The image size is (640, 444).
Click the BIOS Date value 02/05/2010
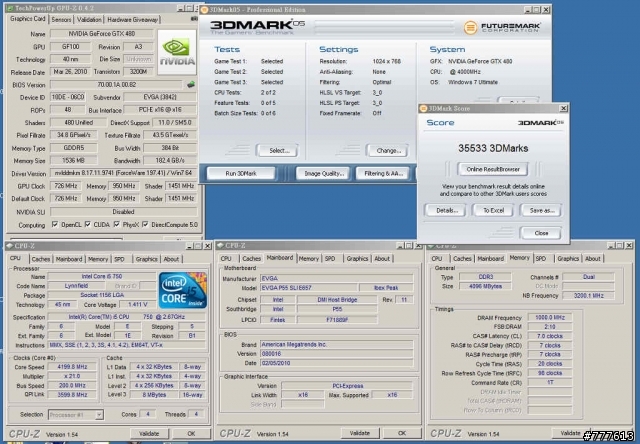tap(337, 363)
